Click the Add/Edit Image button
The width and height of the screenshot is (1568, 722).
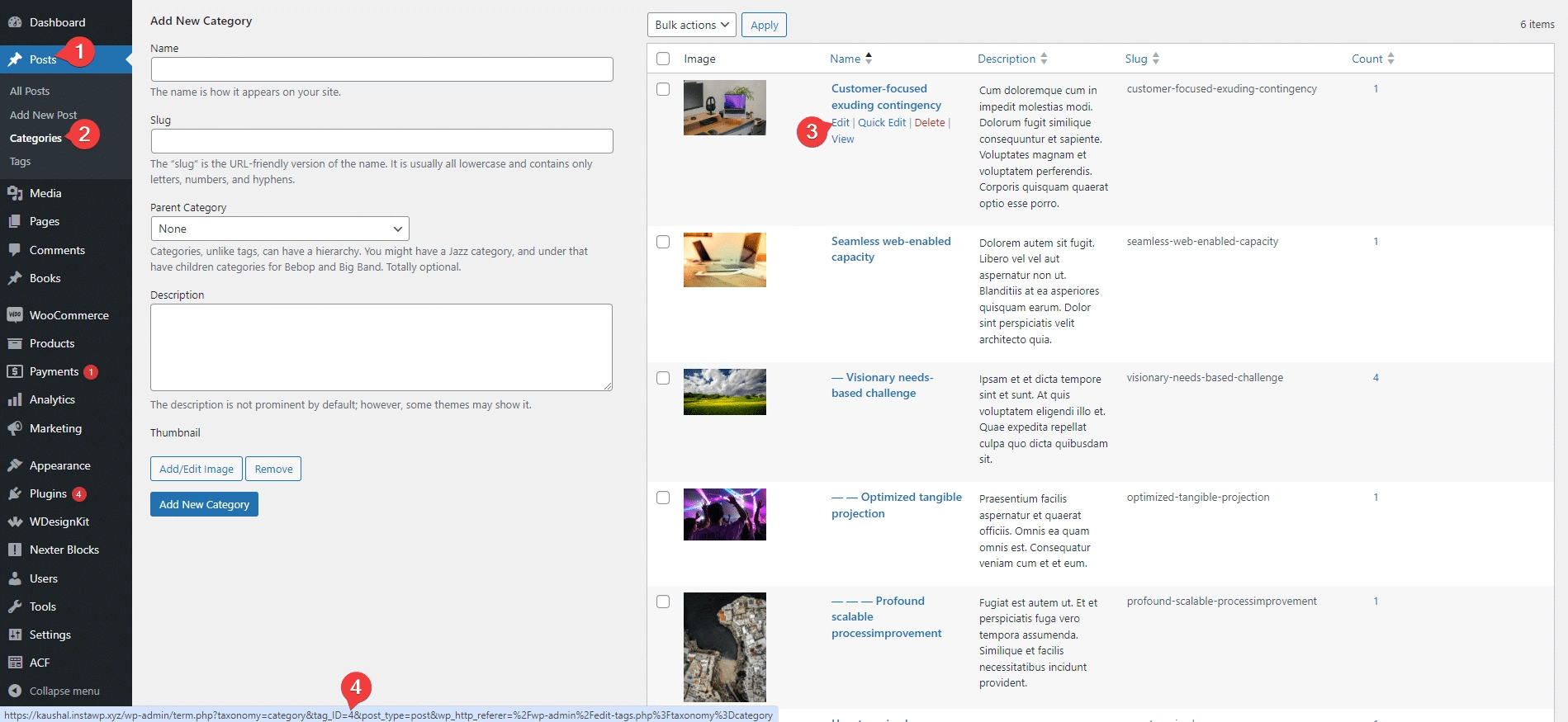pyautogui.click(x=197, y=469)
